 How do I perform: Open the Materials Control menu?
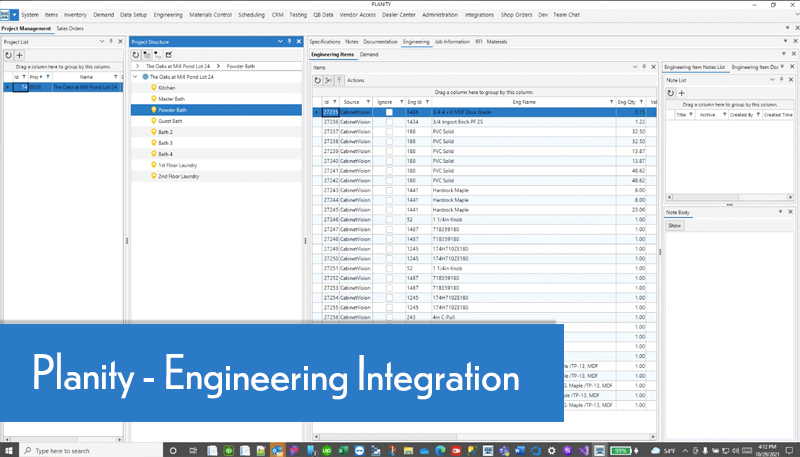click(210, 15)
